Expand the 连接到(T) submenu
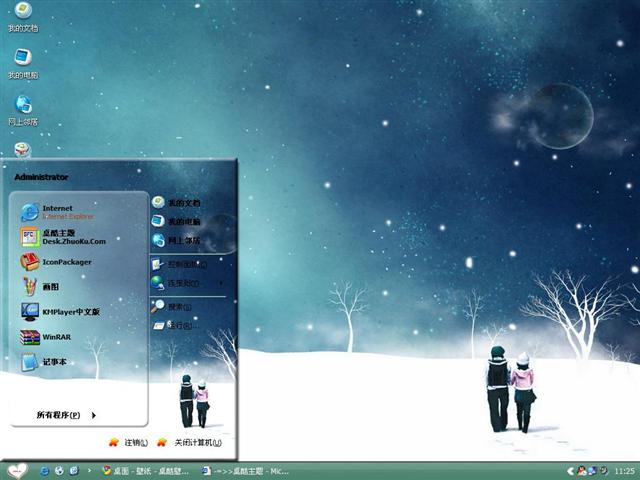640x480 pixels. coord(188,283)
